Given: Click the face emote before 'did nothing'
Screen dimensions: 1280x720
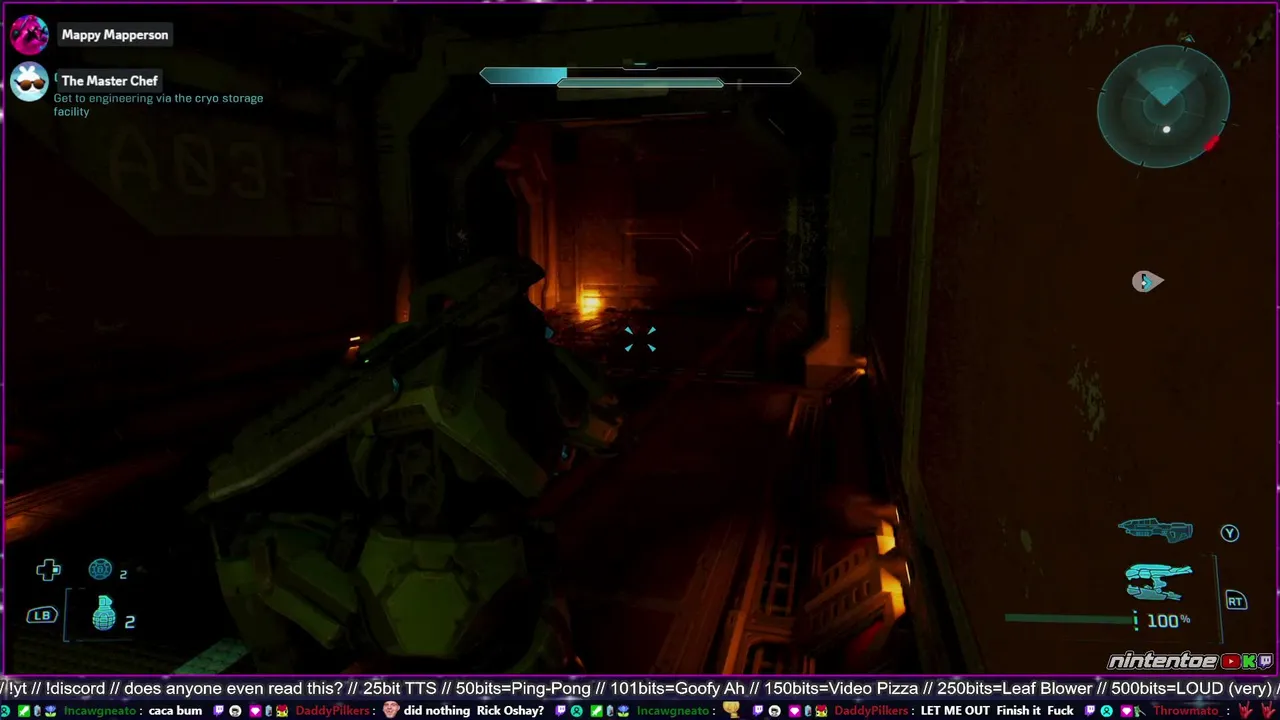Looking at the screenshot, I should coord(391,710).
